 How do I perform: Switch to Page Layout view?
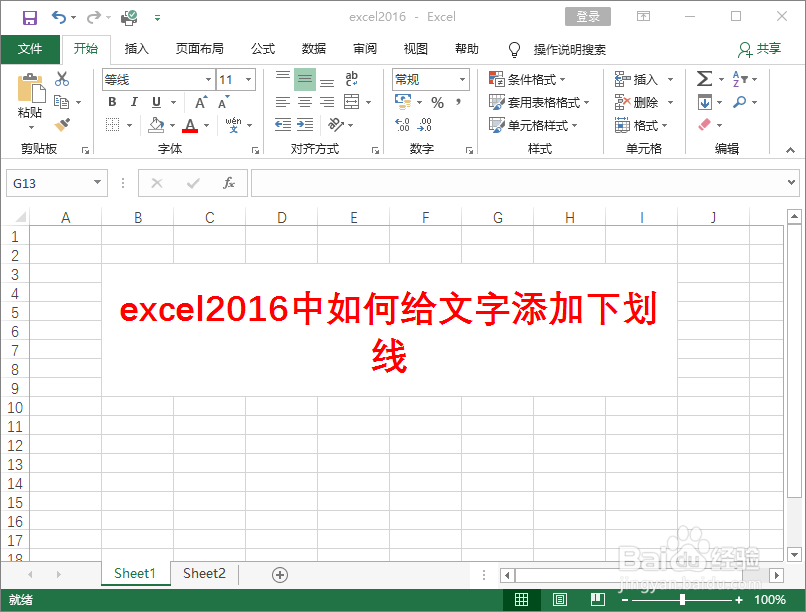point(560,600)
